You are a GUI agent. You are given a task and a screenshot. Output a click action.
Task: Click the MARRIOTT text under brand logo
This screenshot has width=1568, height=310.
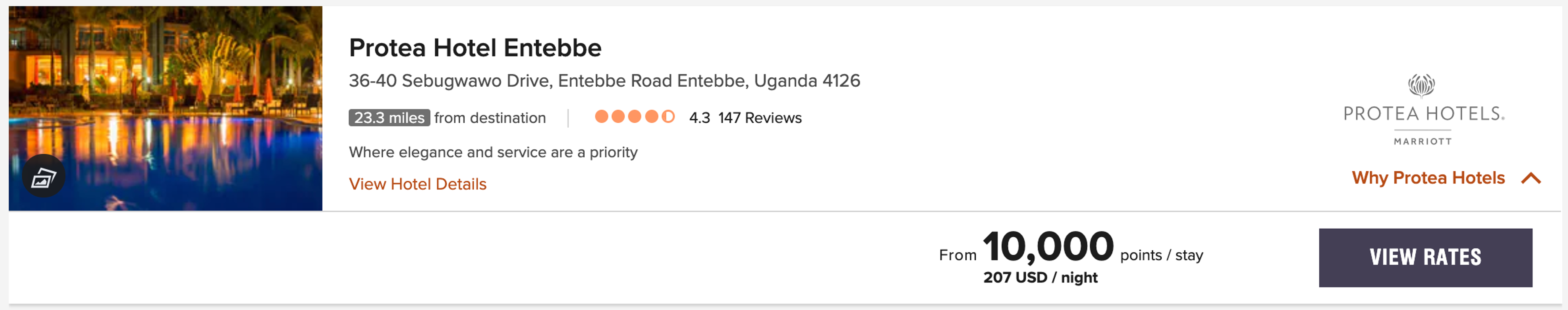(x=1423, y=141)
